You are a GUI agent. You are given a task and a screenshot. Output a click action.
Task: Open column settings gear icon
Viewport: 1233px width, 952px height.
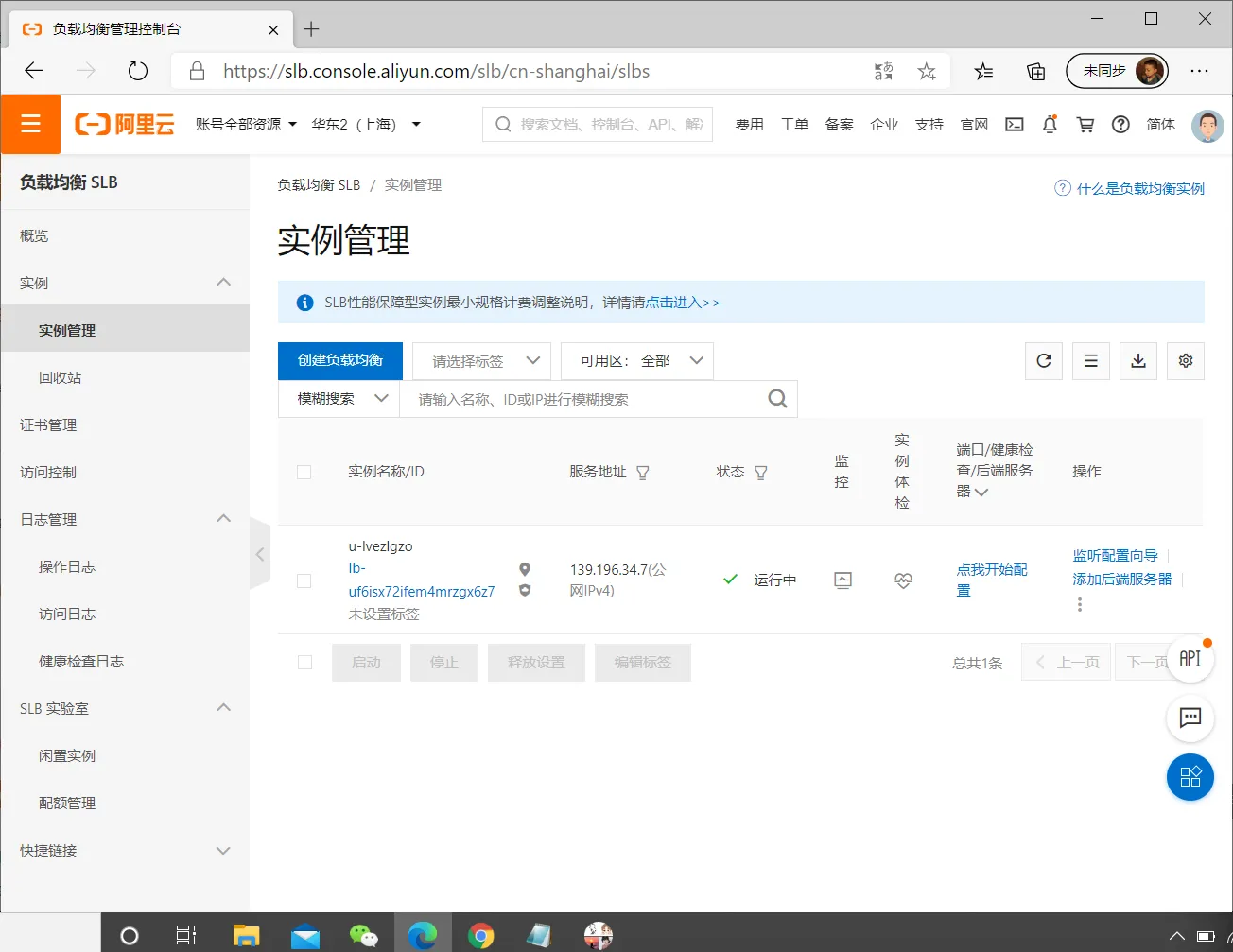(x=1186, y=360)
